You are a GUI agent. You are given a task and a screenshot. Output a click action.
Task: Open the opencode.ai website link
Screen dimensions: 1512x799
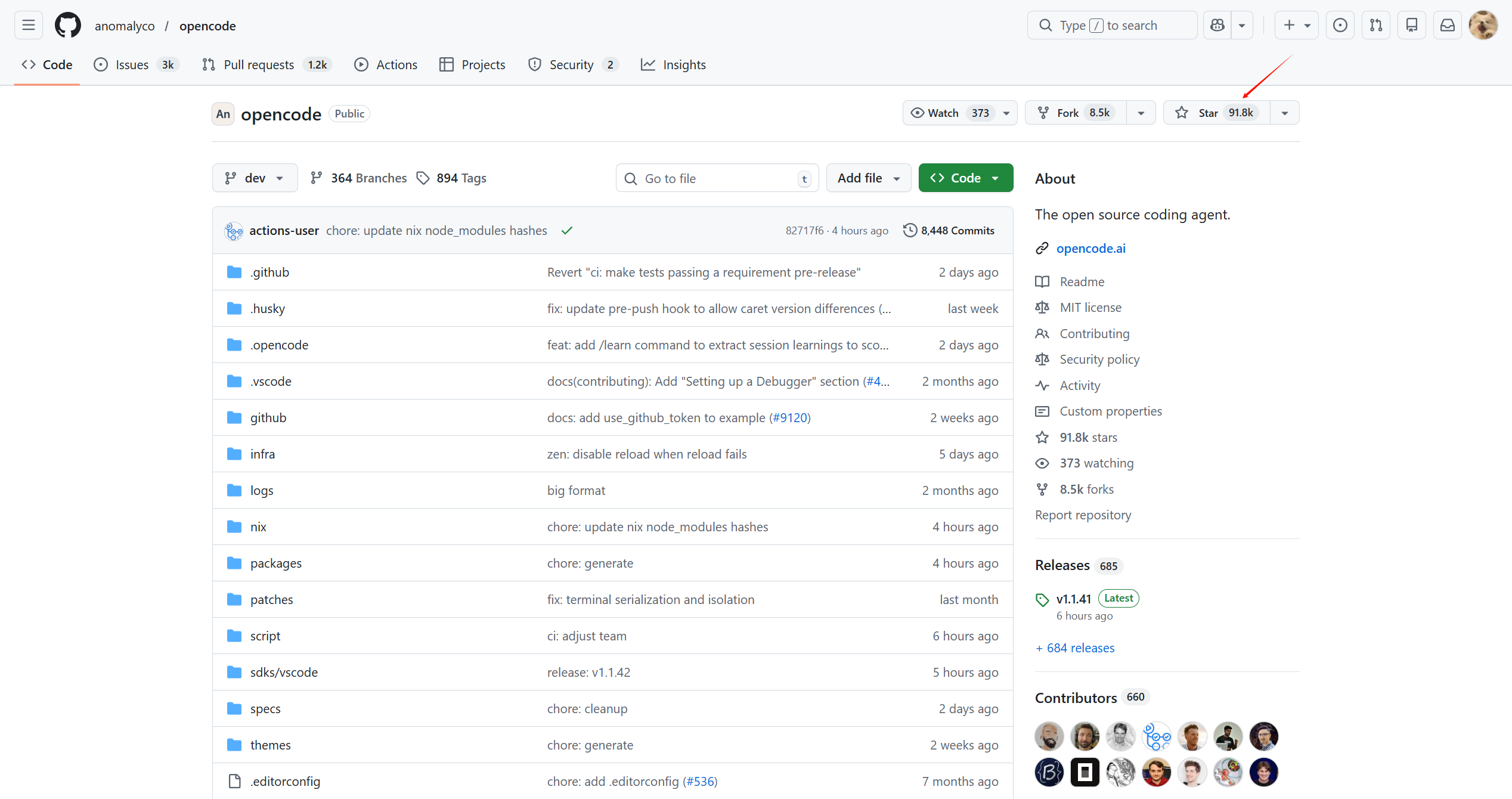pos(1090,248)
